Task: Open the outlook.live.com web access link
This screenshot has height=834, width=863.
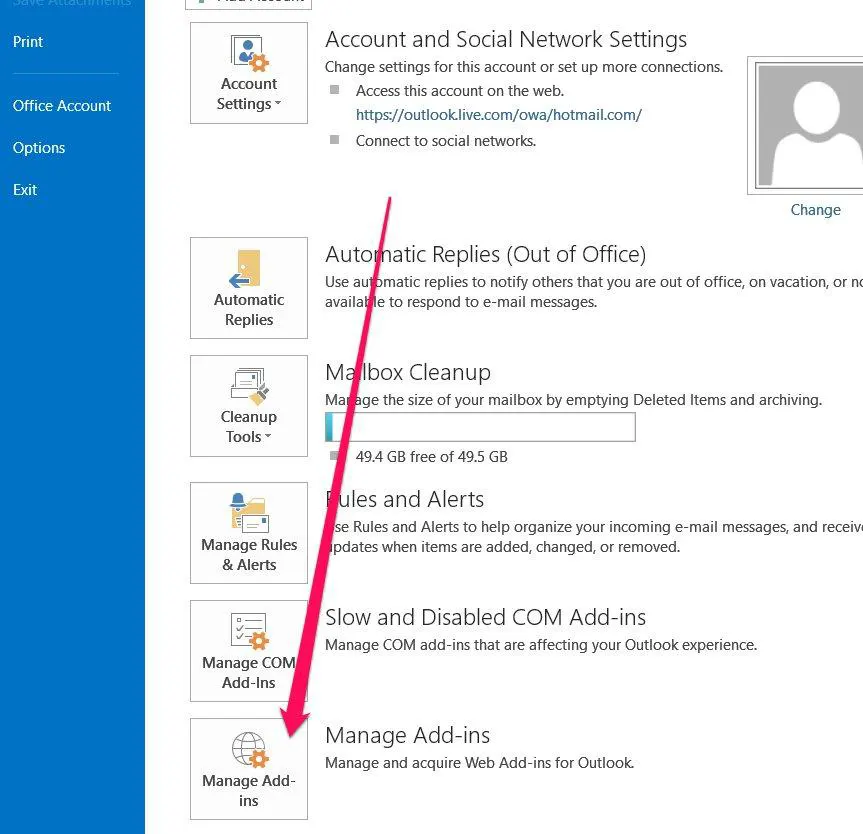Action: click(x=498, y=115)
